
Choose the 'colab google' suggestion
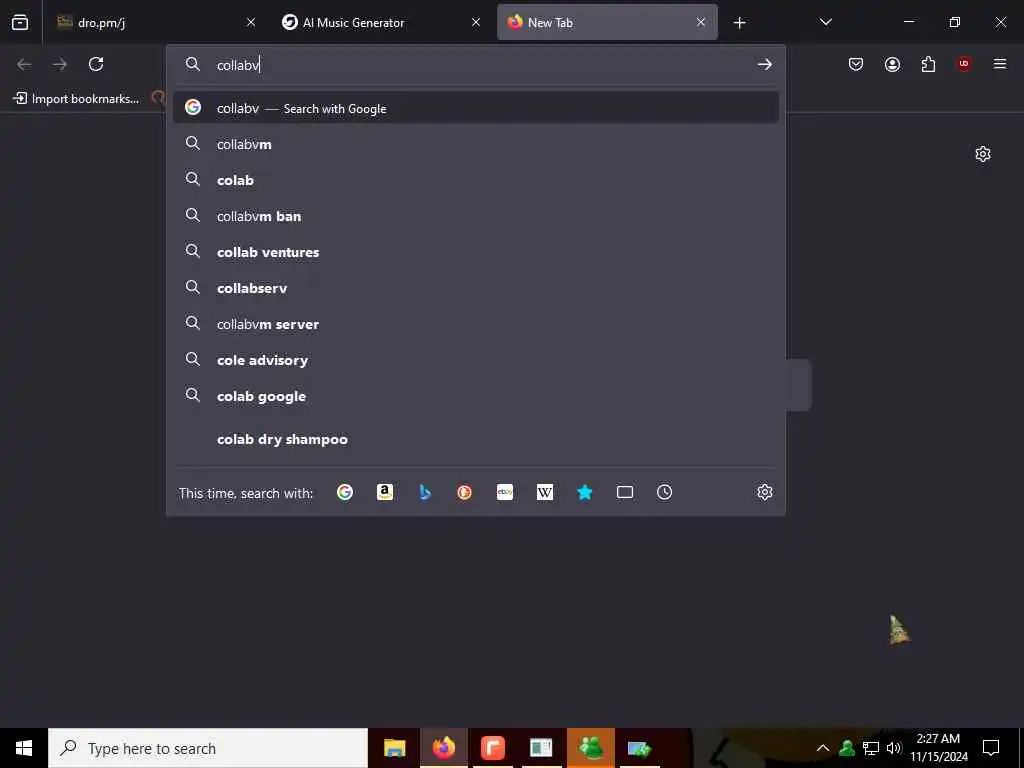pyautogui.click(x=475, y=396)
